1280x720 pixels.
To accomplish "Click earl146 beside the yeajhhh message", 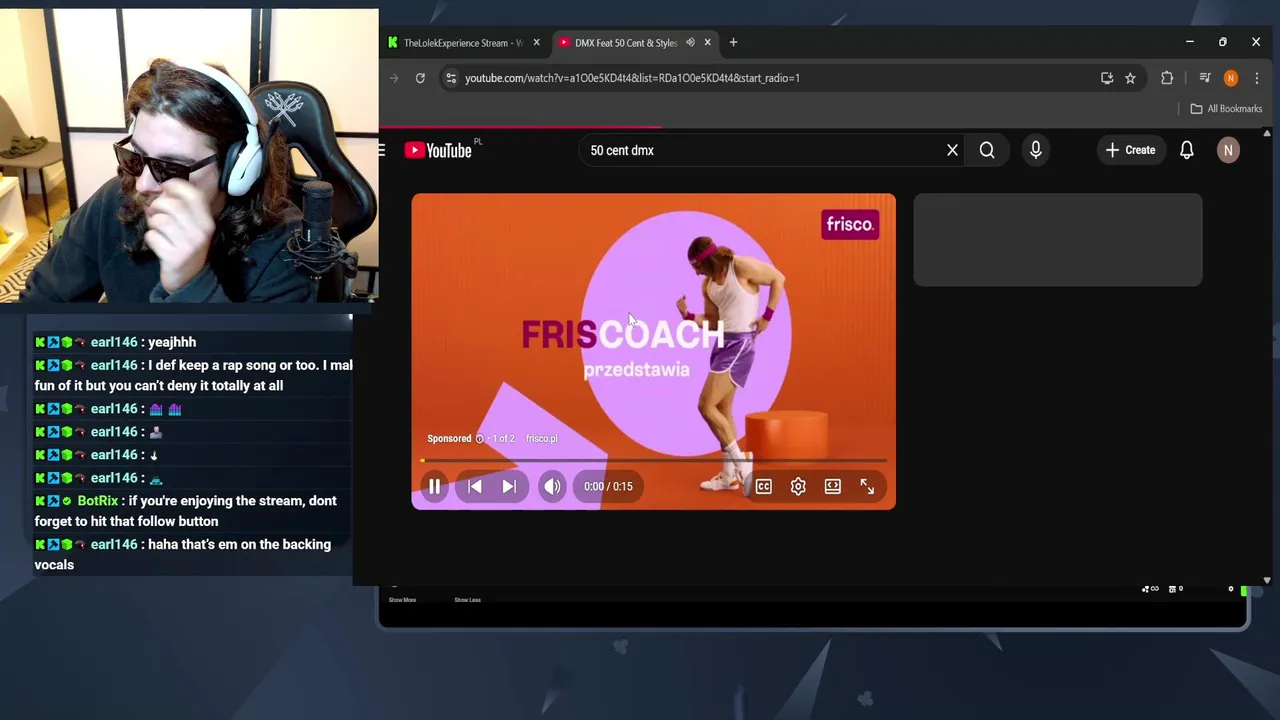I will click(x=114, y=342).
